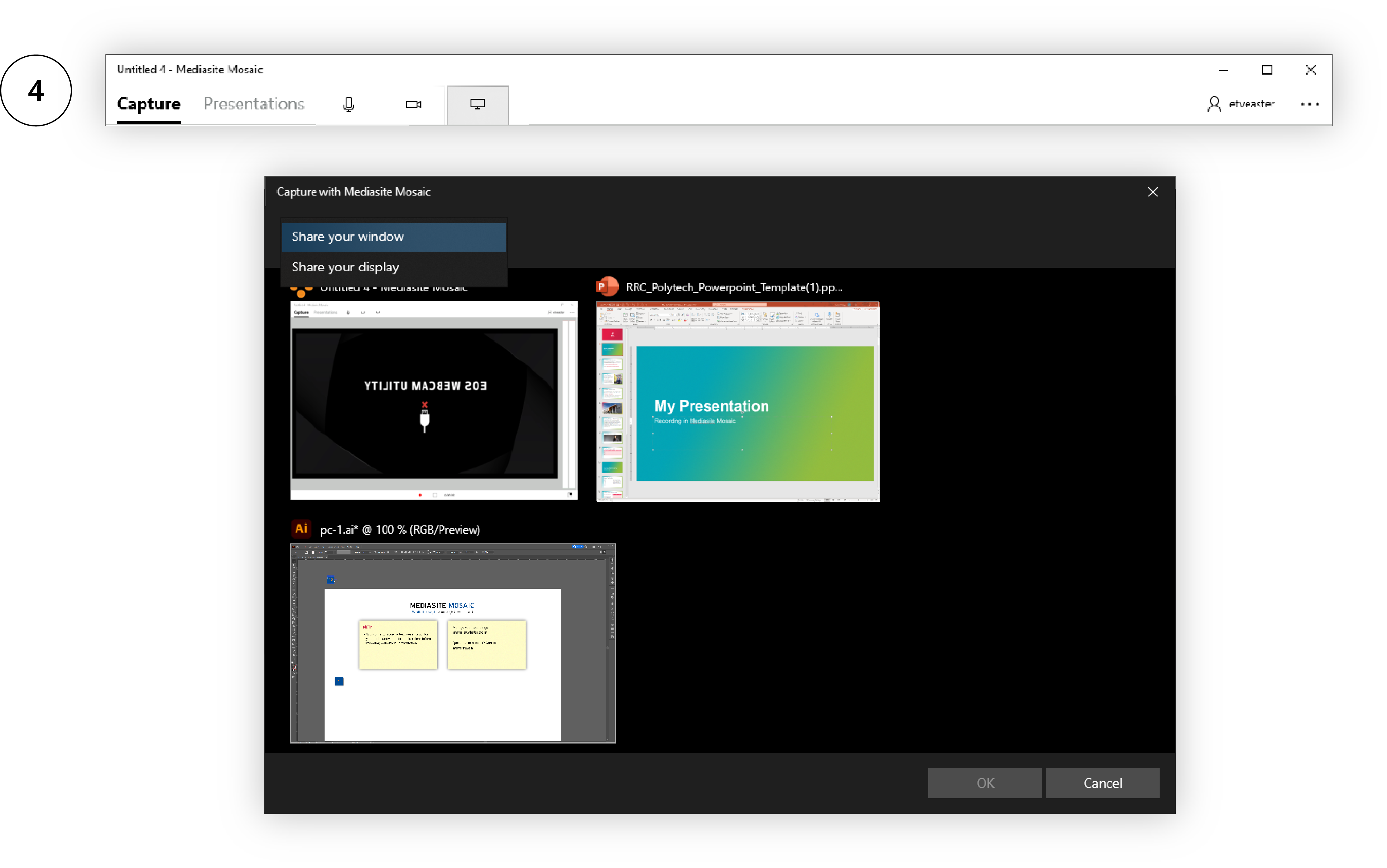Click the camera source icon

click(413, 105)
